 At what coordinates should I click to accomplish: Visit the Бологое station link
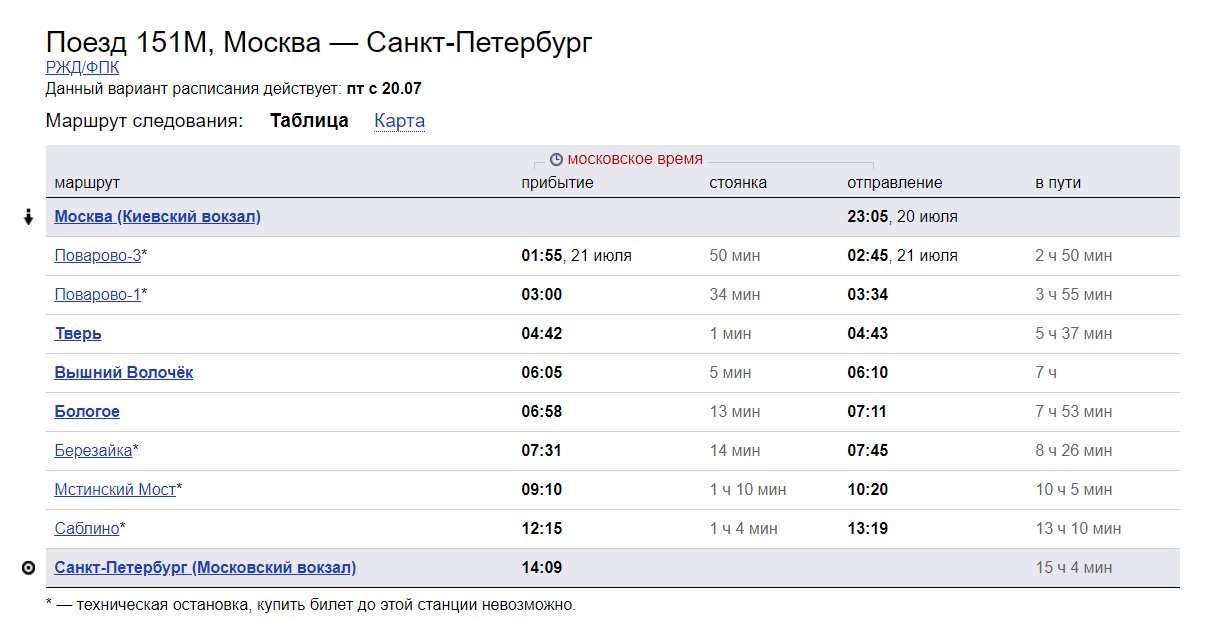point(87,412)
